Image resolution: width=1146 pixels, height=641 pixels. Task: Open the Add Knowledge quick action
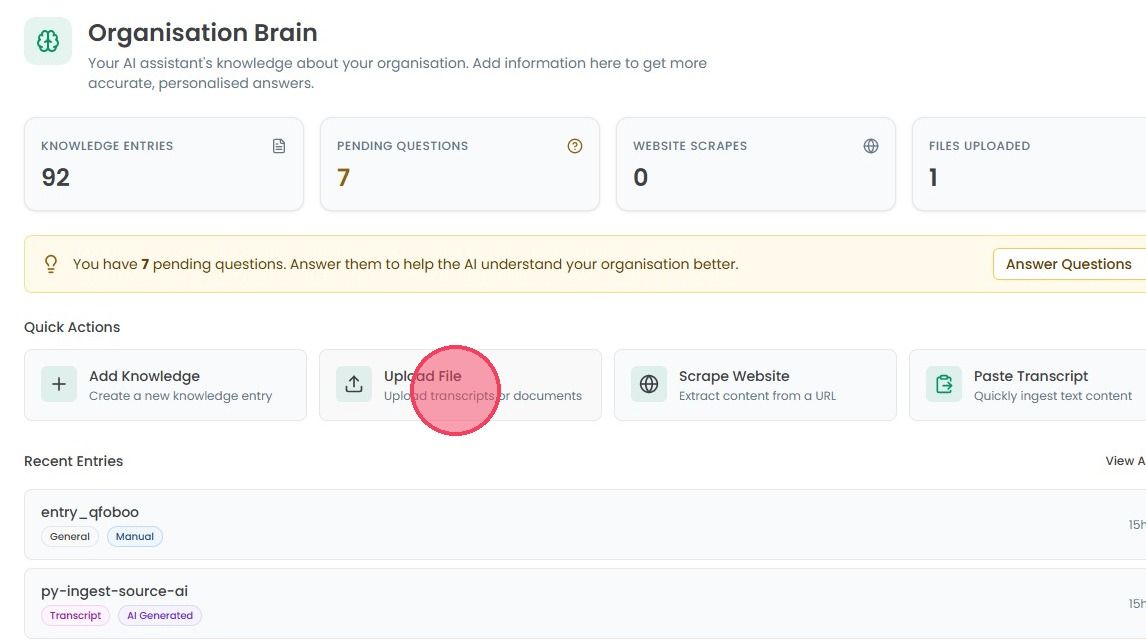click(x=165, y=385)
